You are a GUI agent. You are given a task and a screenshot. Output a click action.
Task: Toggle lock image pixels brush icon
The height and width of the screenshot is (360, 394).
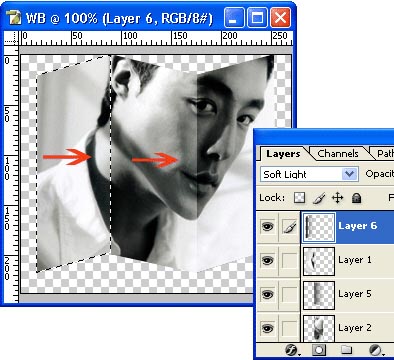click(x=319, y=198)
